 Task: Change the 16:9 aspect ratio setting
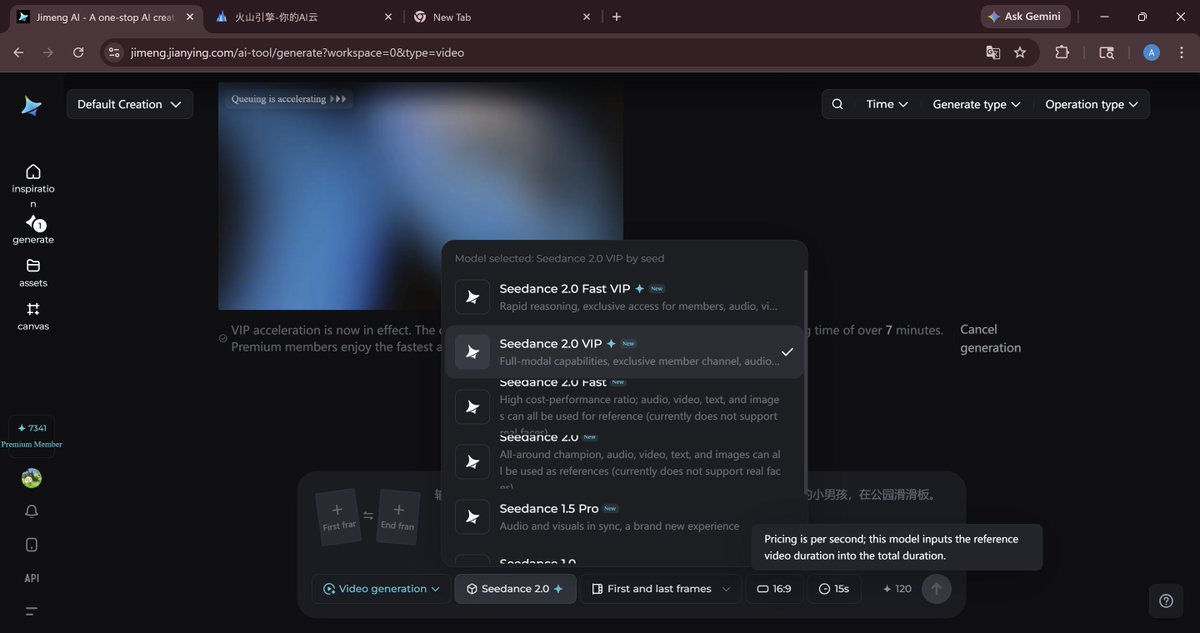pyautogui.click(x=774, y=589)
